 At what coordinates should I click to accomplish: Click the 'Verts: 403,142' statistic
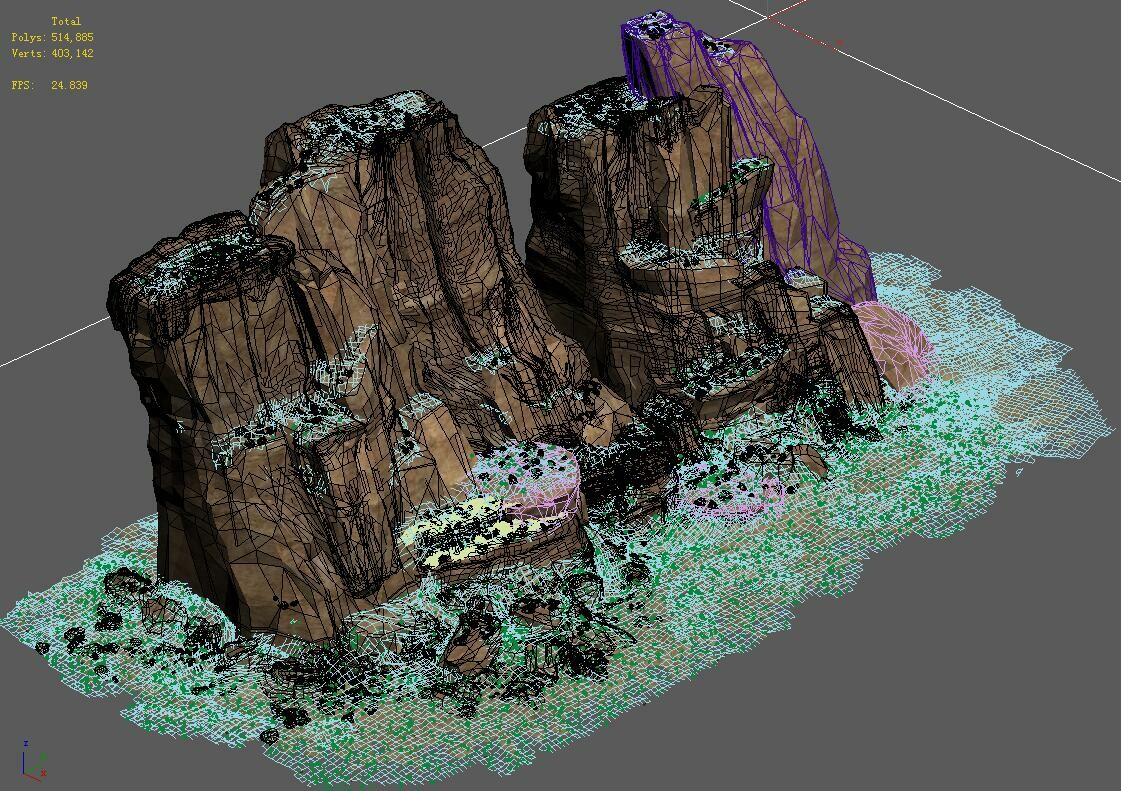(52, 54)
